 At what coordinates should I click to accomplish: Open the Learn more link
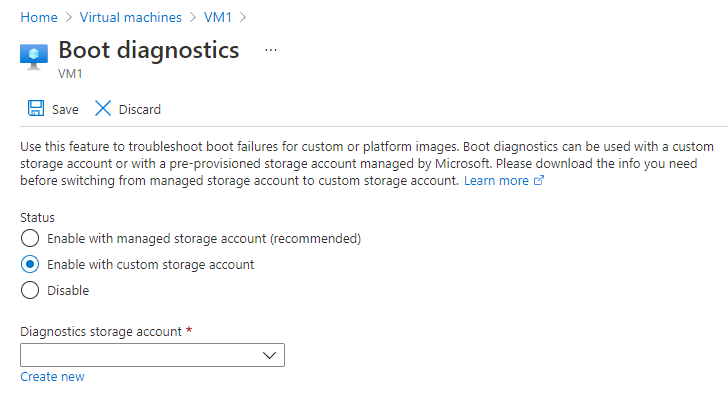(496, 181)
